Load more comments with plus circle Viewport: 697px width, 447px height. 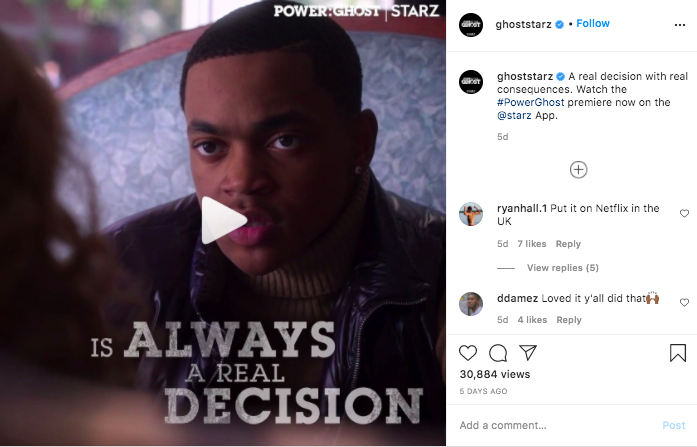click(x=578, y=170)
